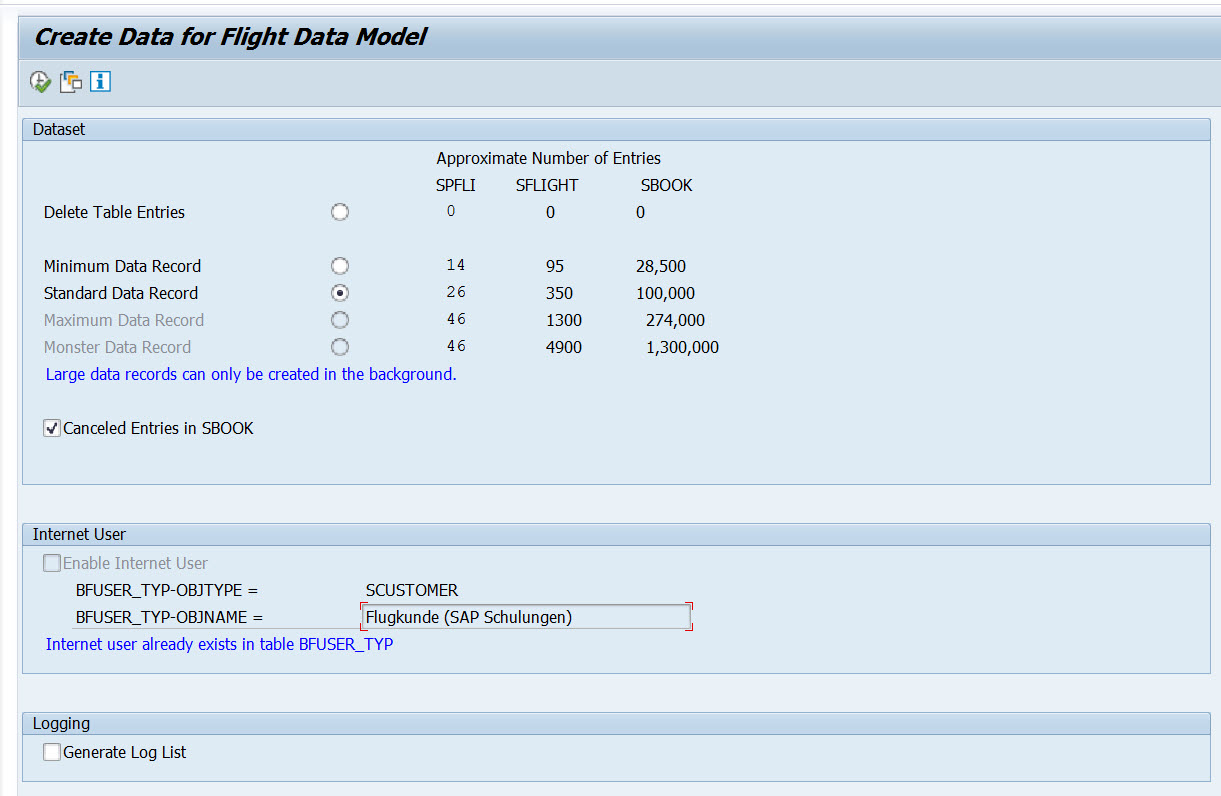The height and width of the screenshot is (796, 1221).
Task: Select Minimum Data Record
Action: (x=340, y=265)
